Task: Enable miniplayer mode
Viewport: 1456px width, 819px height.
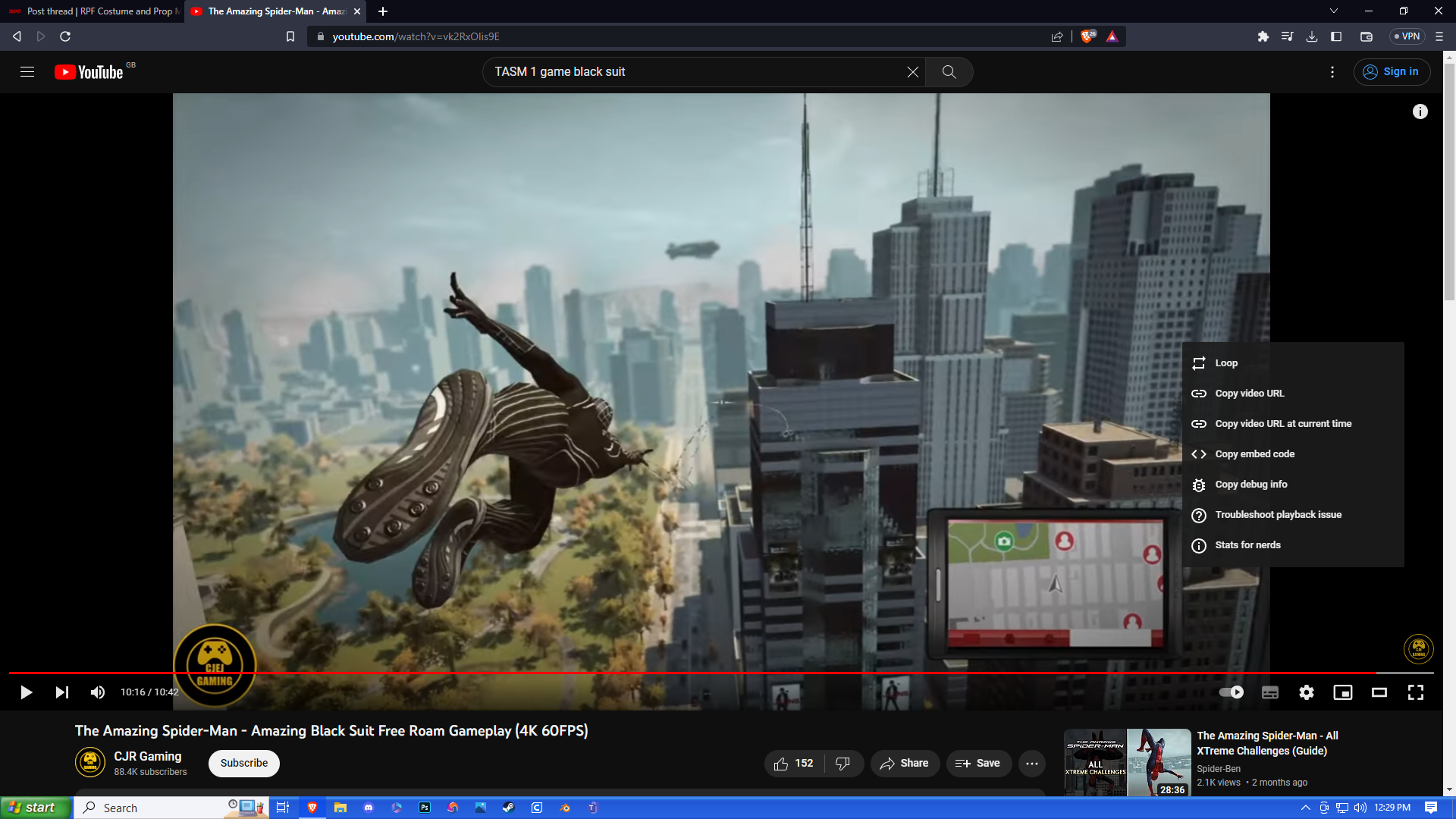Action: point(1343,692)
